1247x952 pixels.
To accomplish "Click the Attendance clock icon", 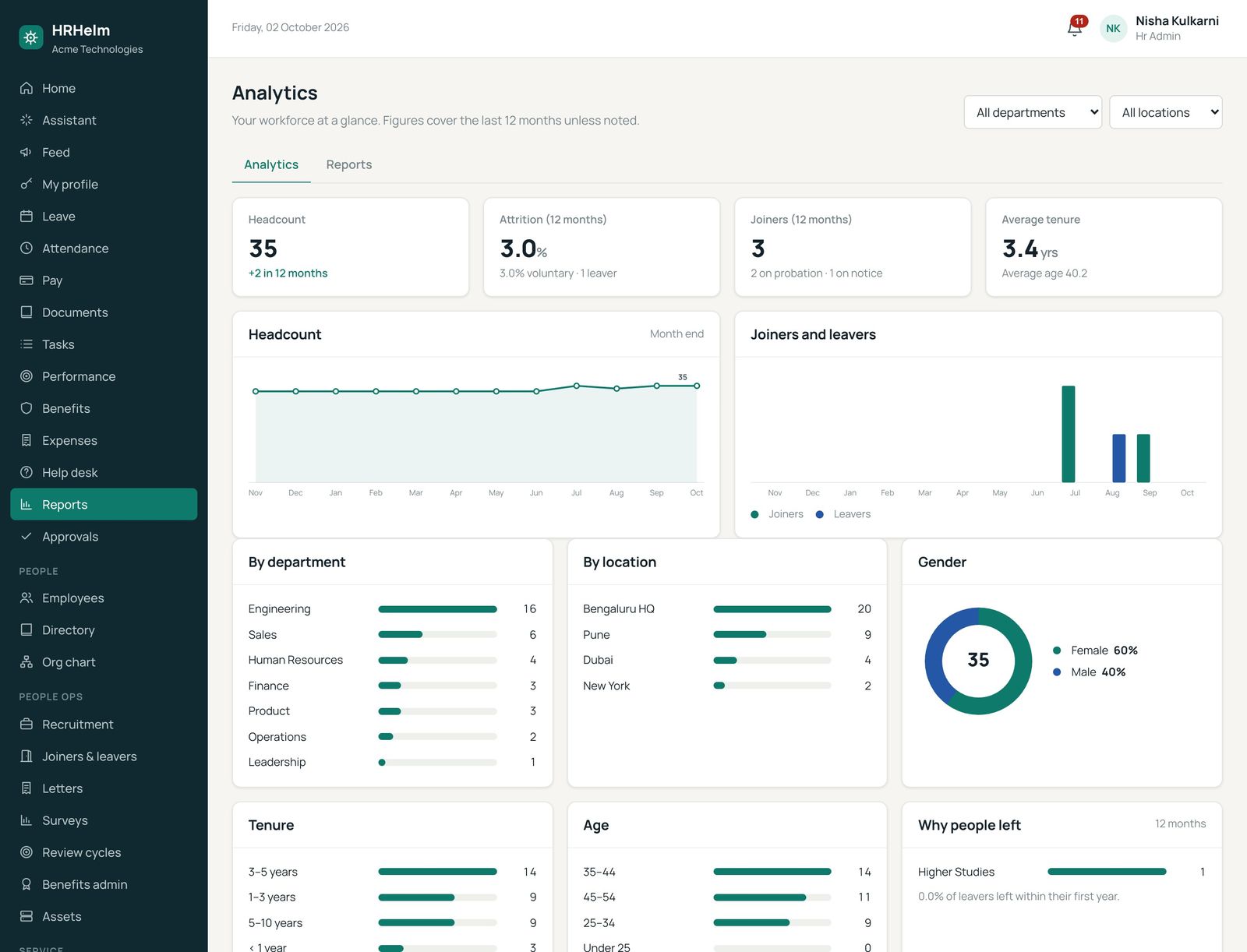I will coord(26,248).
